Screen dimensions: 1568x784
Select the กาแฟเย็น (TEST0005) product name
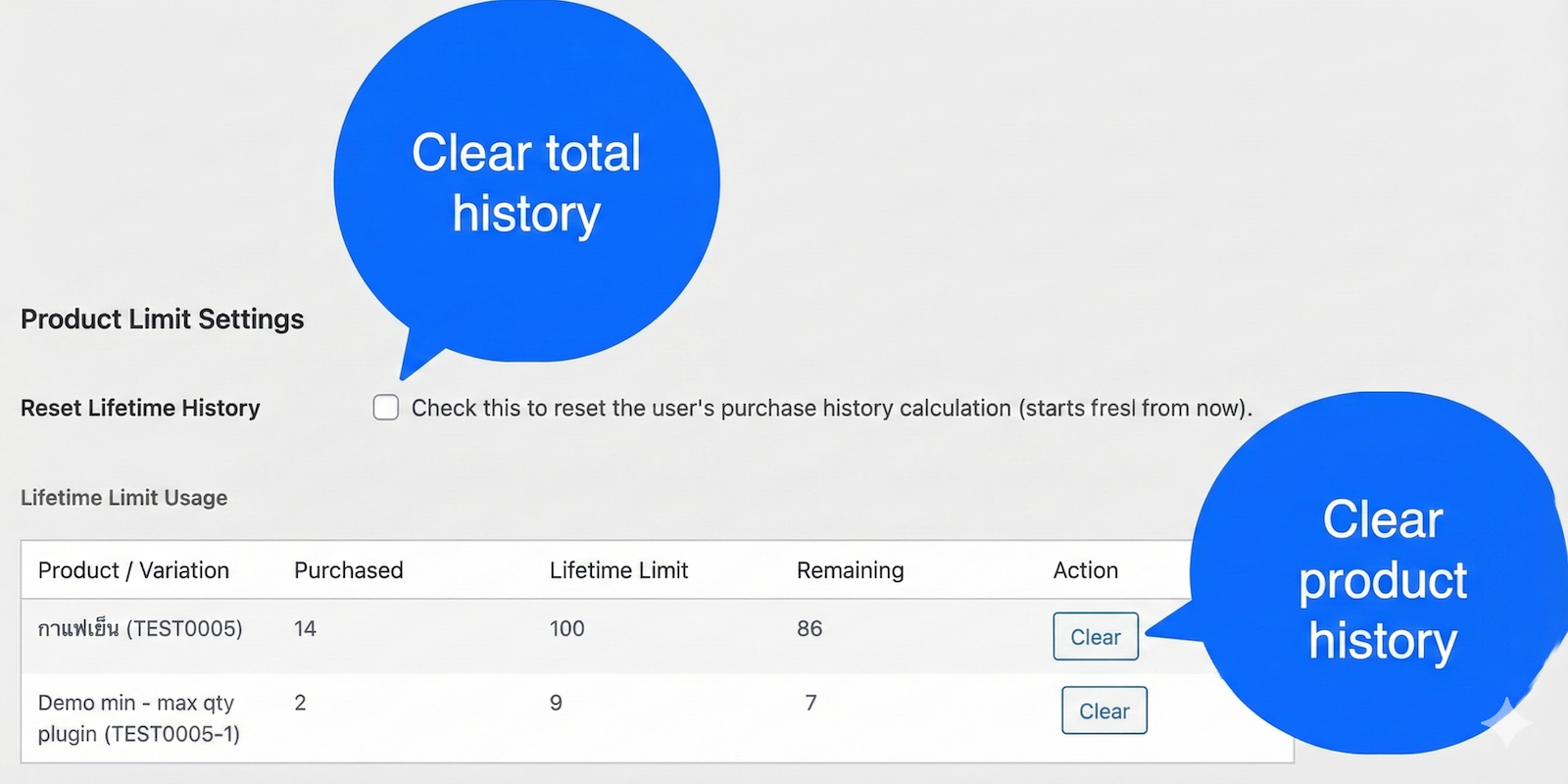140,629
